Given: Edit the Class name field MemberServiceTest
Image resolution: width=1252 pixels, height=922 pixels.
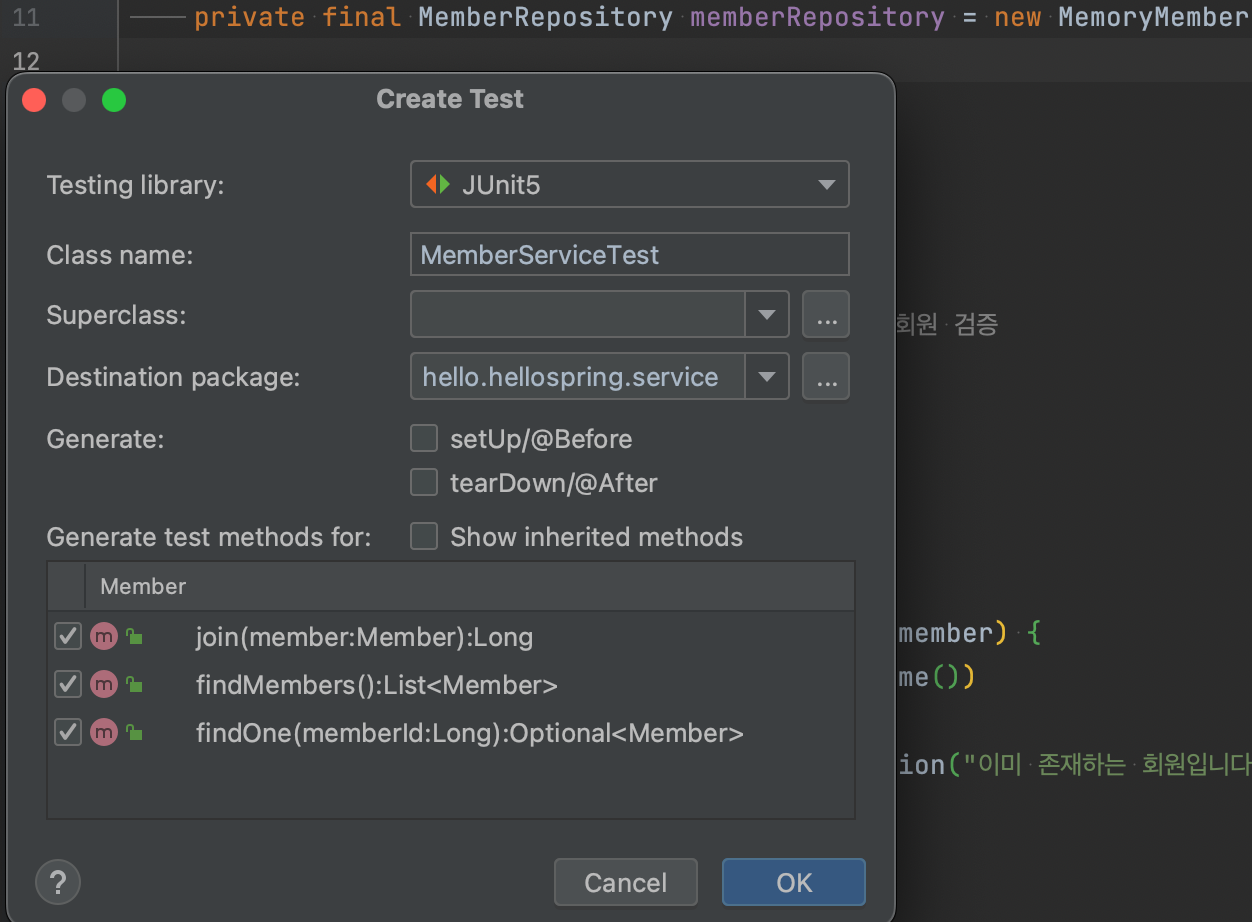Looking at the screenshot, I should coord(630,254).
